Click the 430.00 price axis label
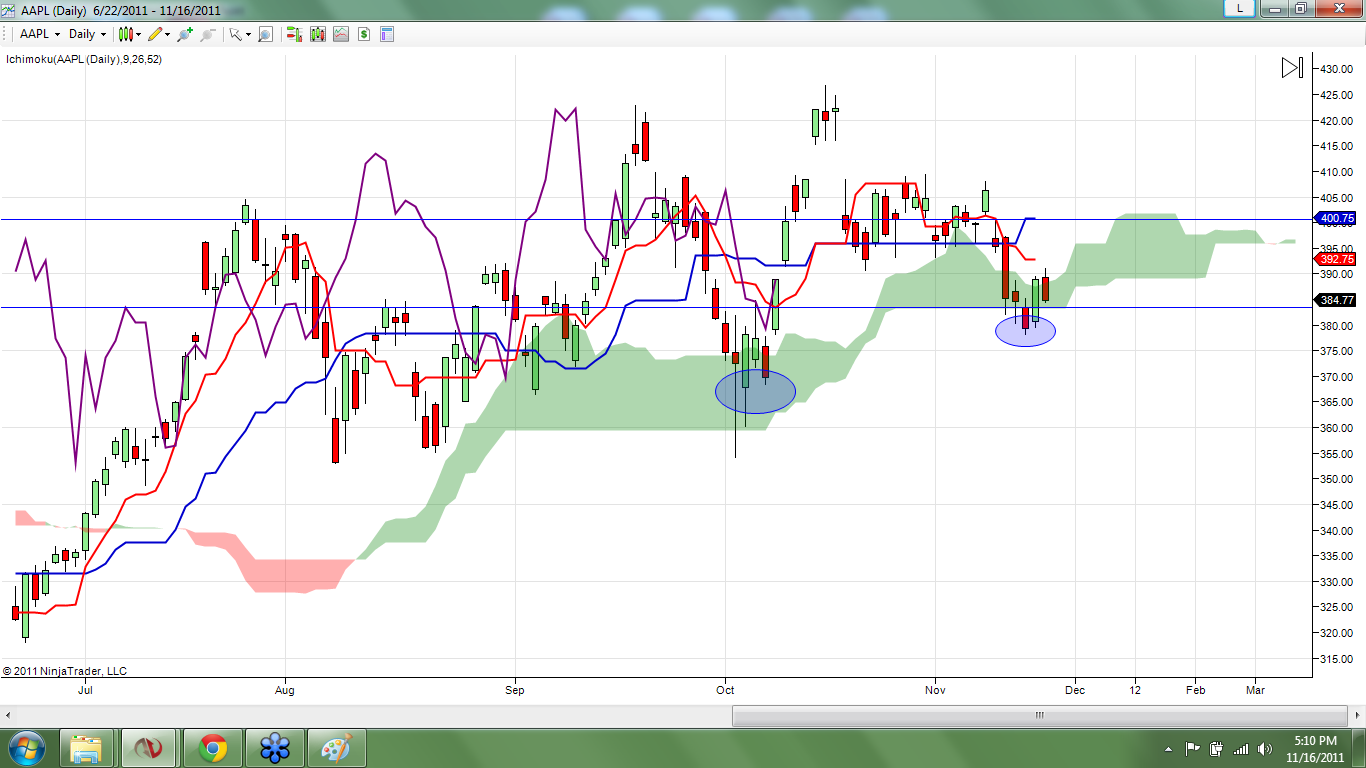This screenshot has height=768, width=1366. pos(1337,69)
